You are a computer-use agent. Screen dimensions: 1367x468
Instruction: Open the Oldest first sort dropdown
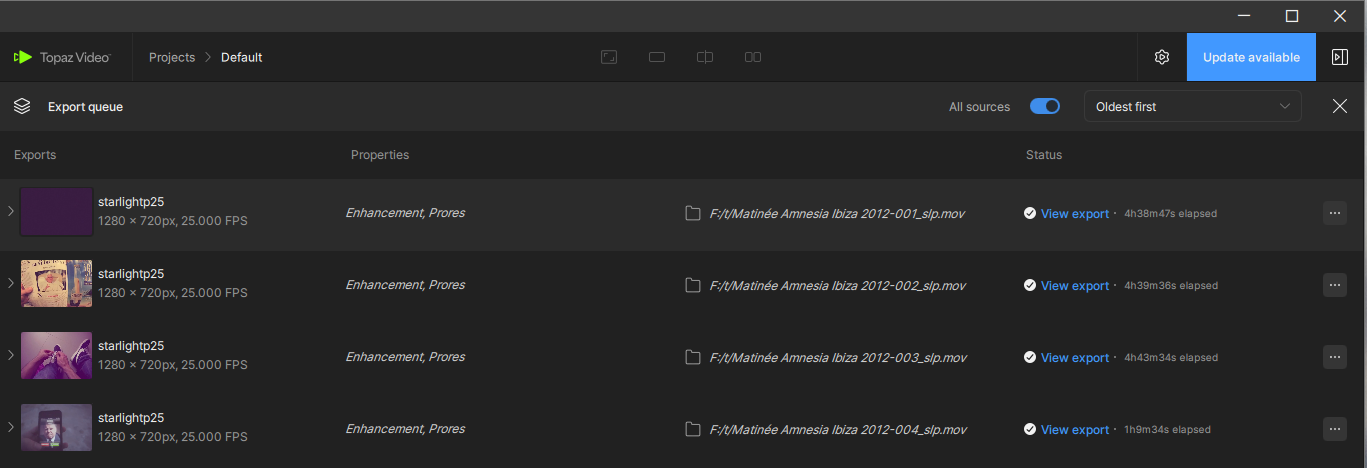tap(1193, 106)
